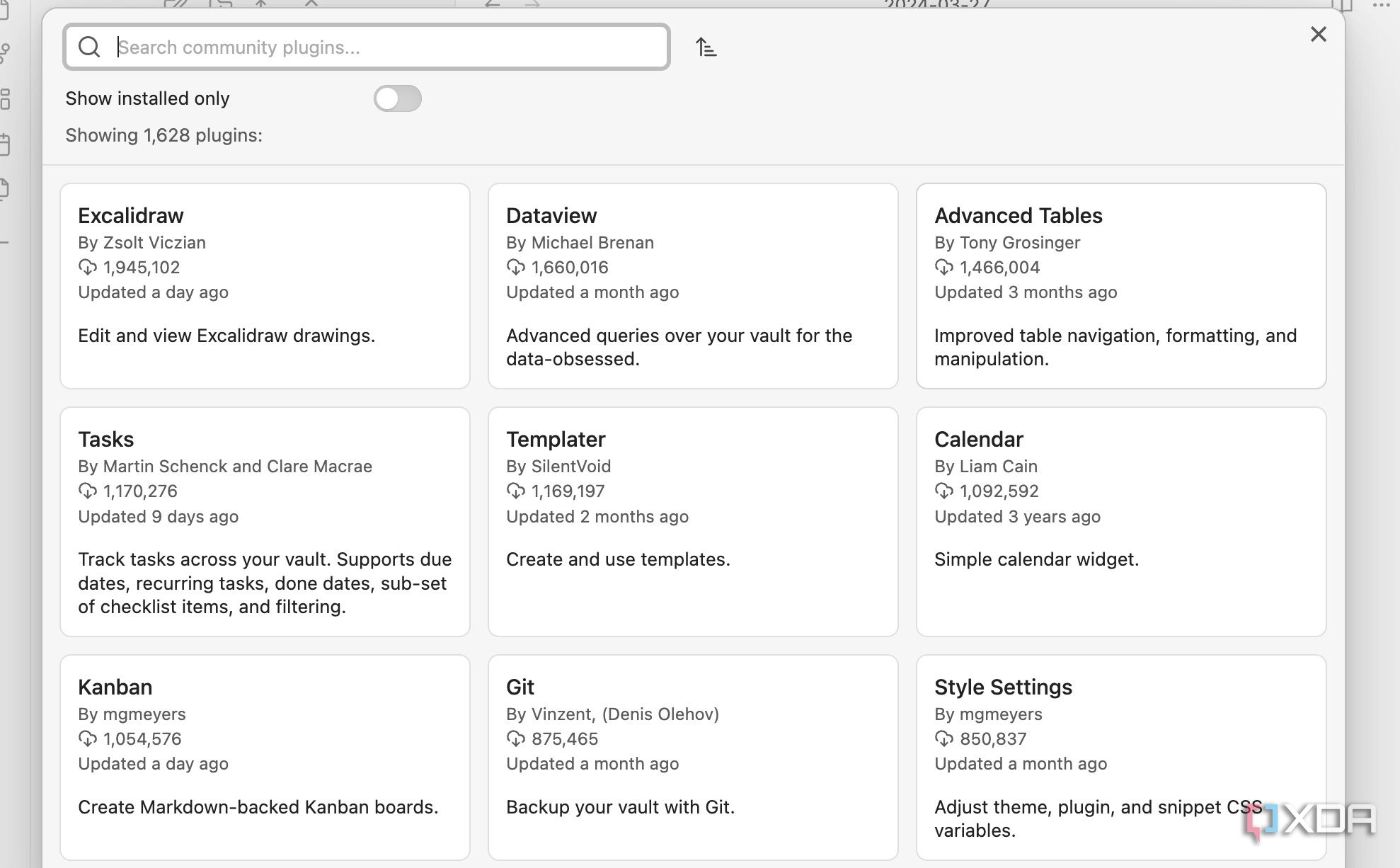Click the Excalidraw download count icon
The image size is (1400, 868).
[88, 268]
